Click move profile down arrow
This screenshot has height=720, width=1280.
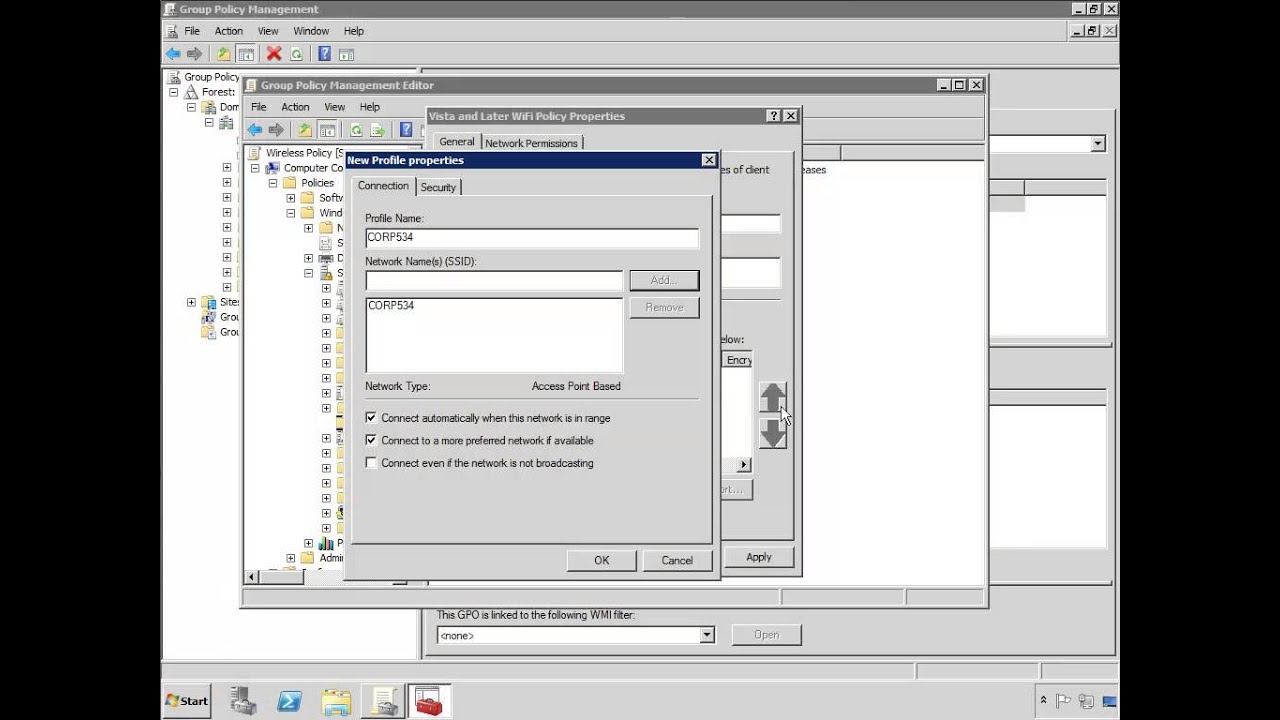pos(773,433)
